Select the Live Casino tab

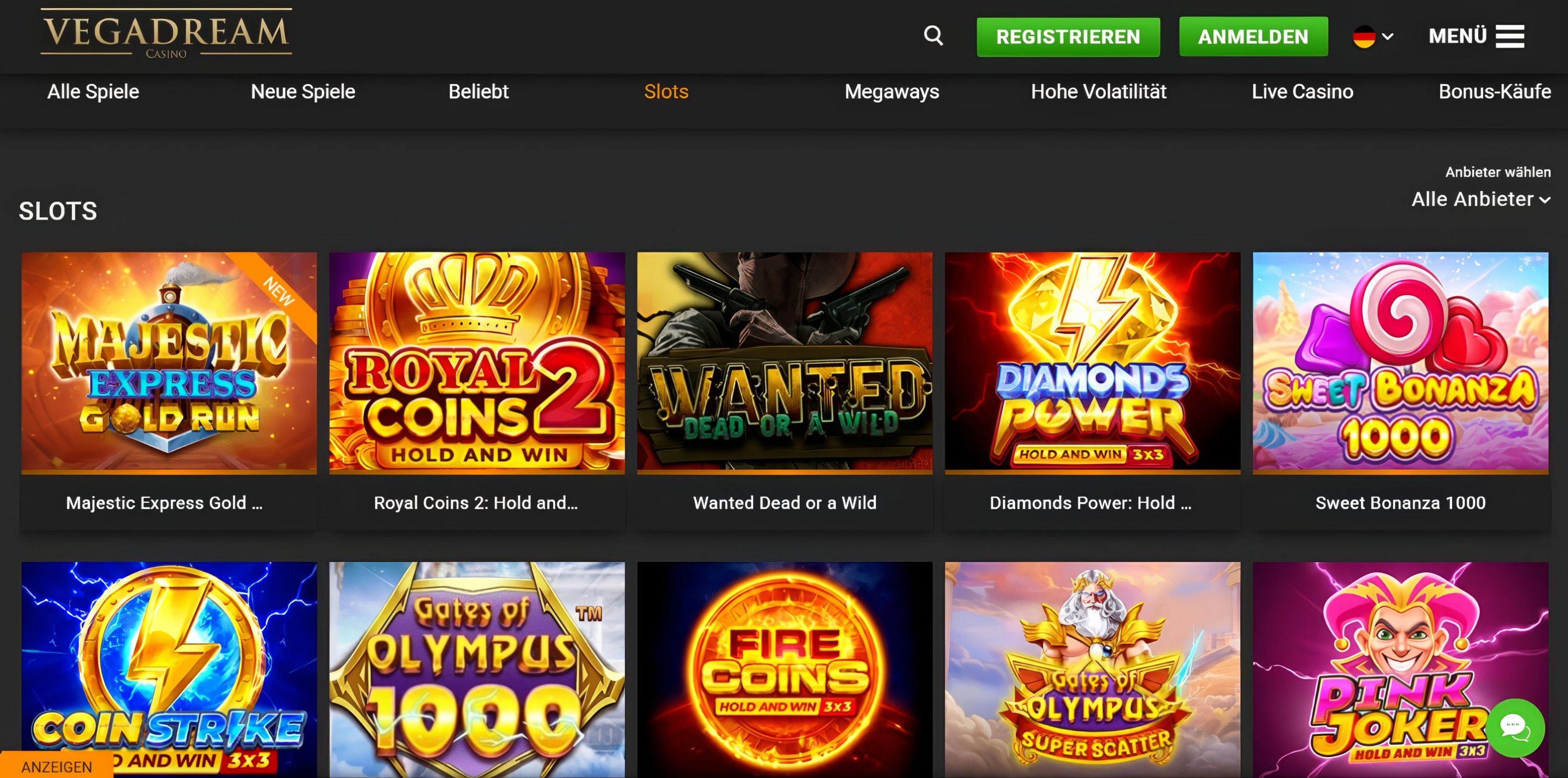1302,91
